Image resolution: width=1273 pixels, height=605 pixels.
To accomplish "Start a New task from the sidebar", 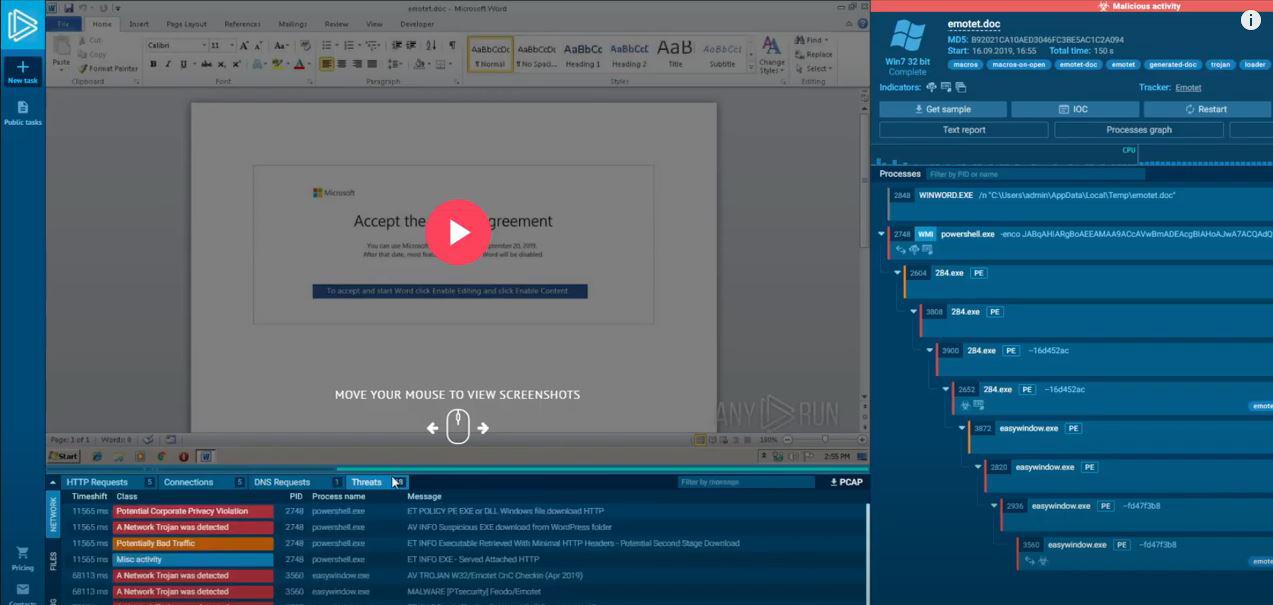I will tap(22, 71).
